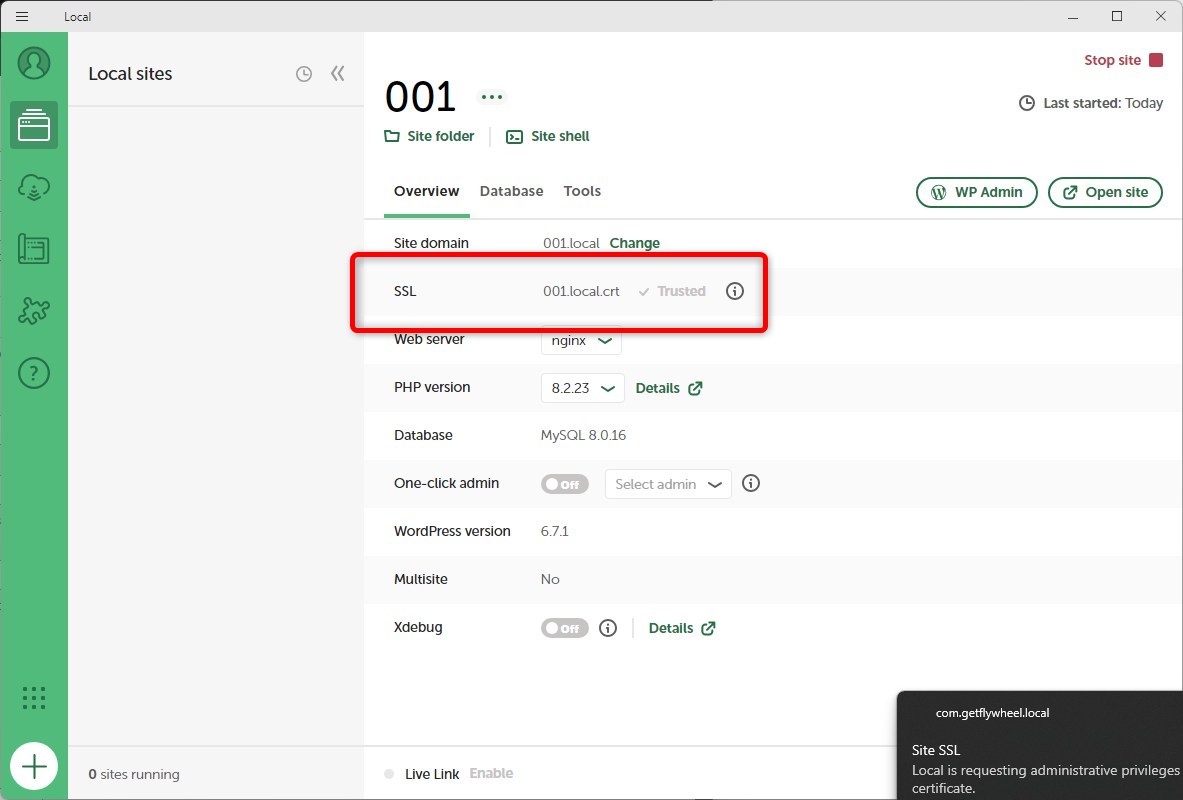Click the Open site button

[x=1105, y=192]
